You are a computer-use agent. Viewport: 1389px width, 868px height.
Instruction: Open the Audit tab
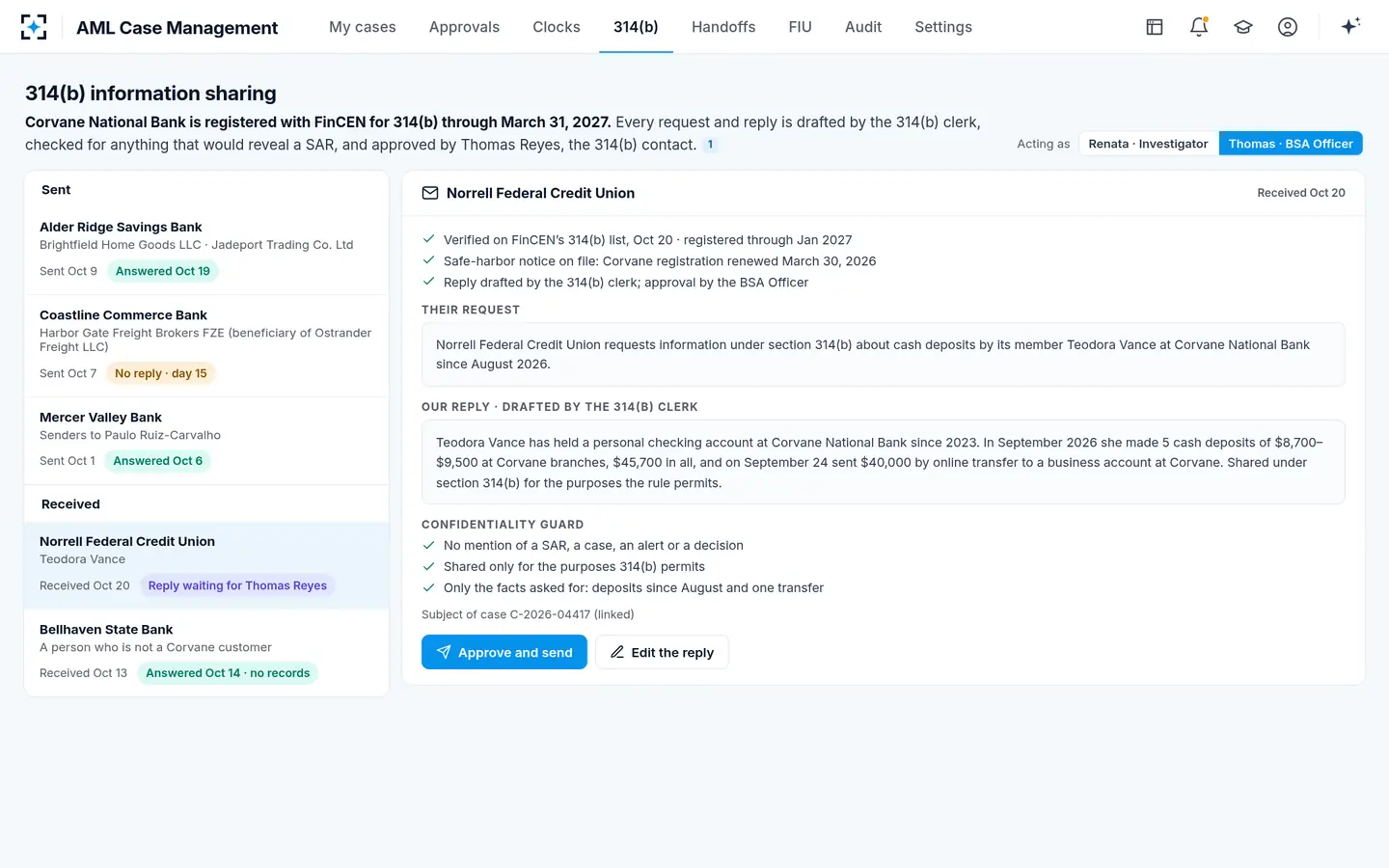pos(863,27)
